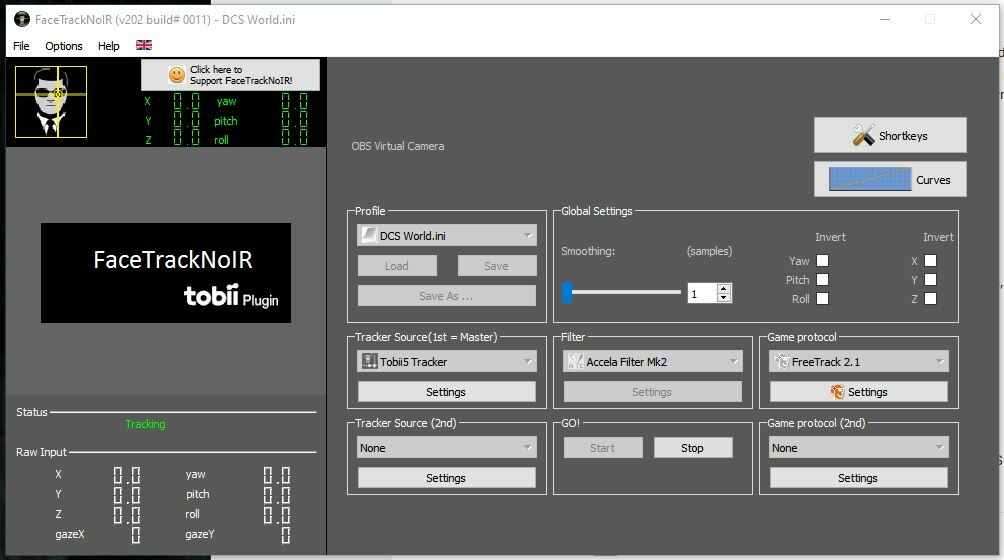The height and width of the screenshot is (560, 1004).
Task: Click the Accela Filter Mk2 icon
Action: (576, 361)
